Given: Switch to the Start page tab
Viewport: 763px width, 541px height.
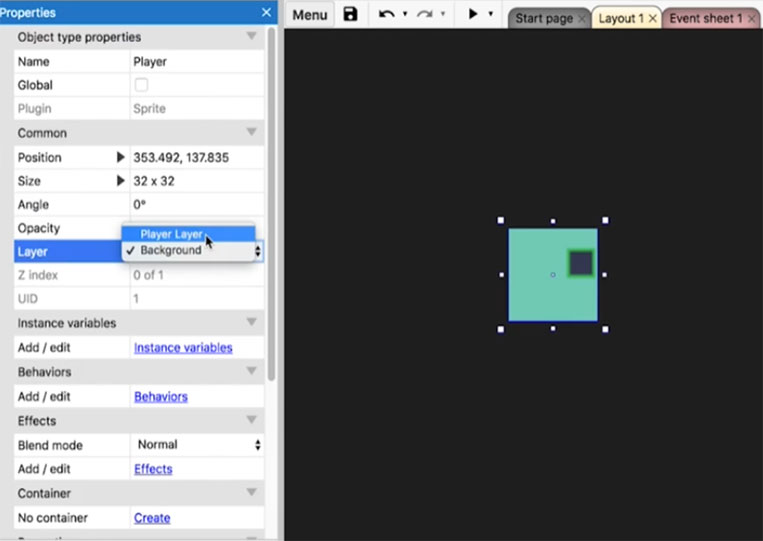Looking at the screenshot, I should [544, 18].
